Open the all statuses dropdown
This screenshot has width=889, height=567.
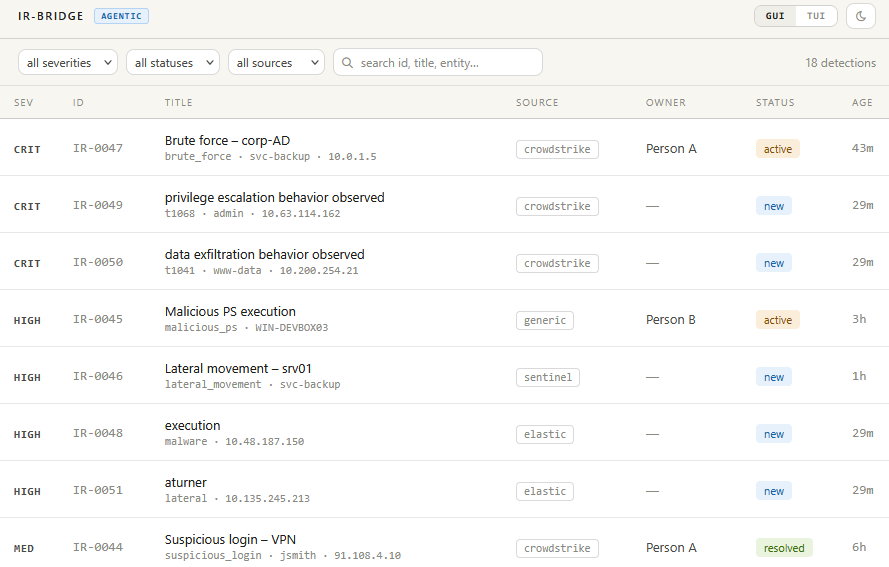tap(173, 62)
